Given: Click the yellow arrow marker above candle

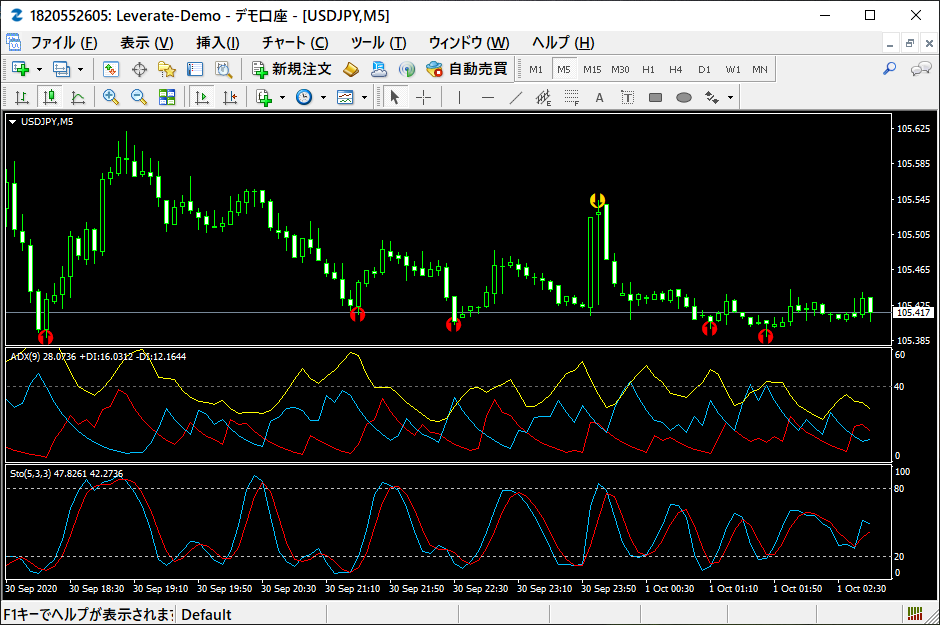Looking at the screenshot, I should point(597,200).
